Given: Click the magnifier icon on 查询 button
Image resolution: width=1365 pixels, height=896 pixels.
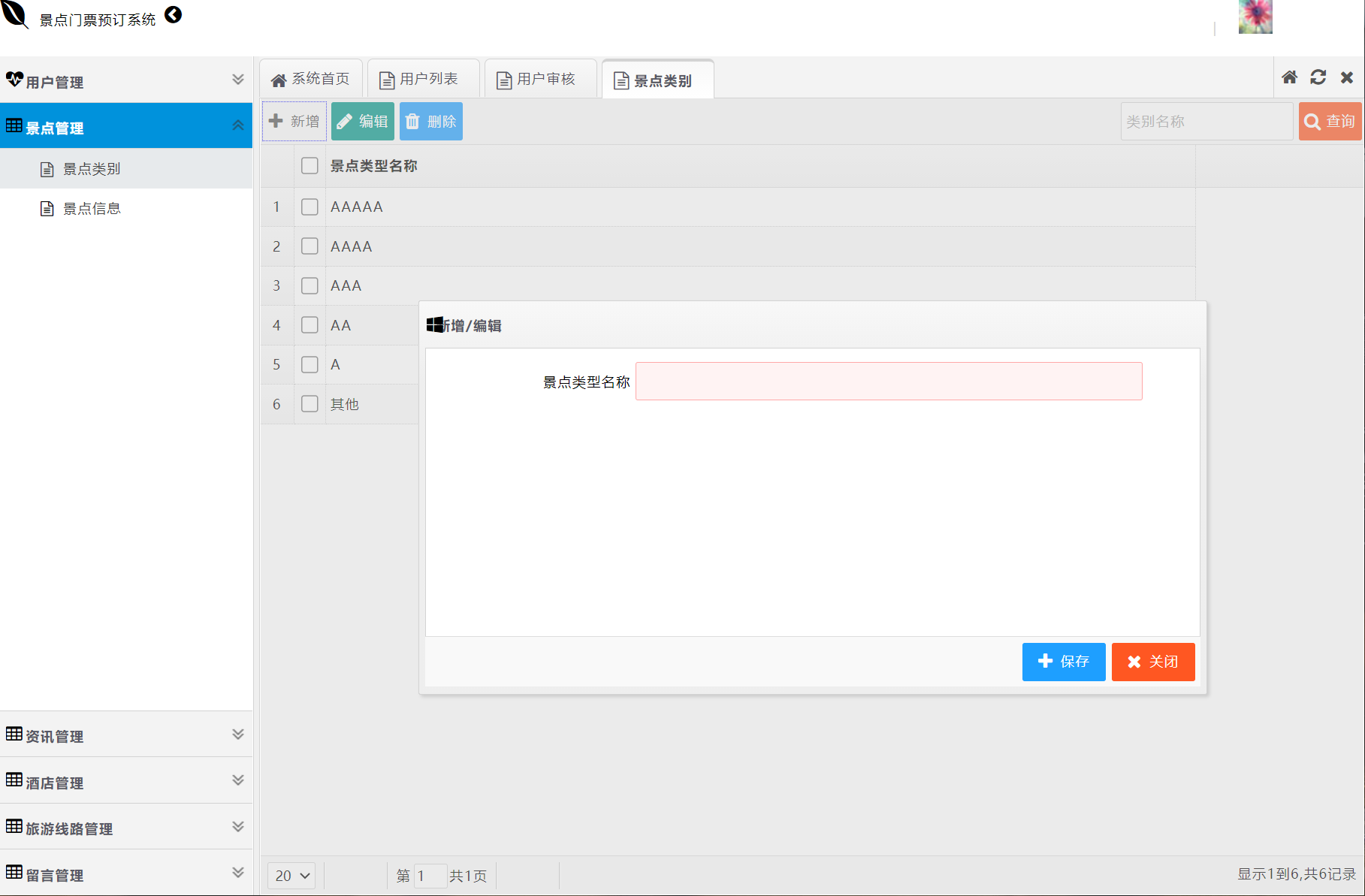Looking at the screenshot, I should [x=1312, y=122].
